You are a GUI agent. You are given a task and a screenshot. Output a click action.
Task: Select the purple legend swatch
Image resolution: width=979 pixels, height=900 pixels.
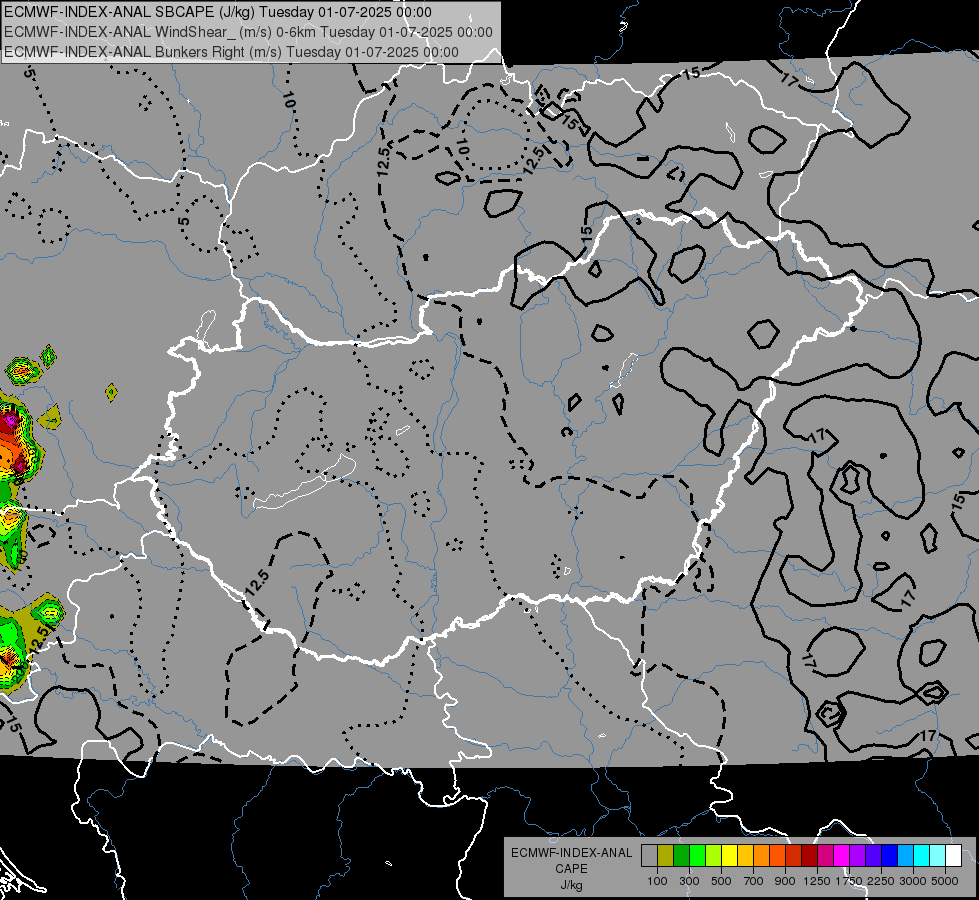point(857,855)
